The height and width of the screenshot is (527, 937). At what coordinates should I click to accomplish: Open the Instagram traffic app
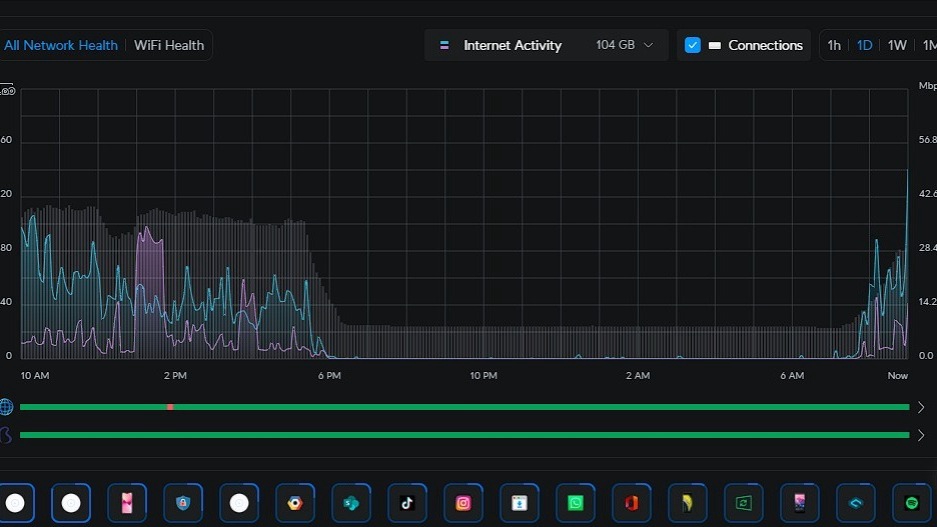click(x=463, y=503)
